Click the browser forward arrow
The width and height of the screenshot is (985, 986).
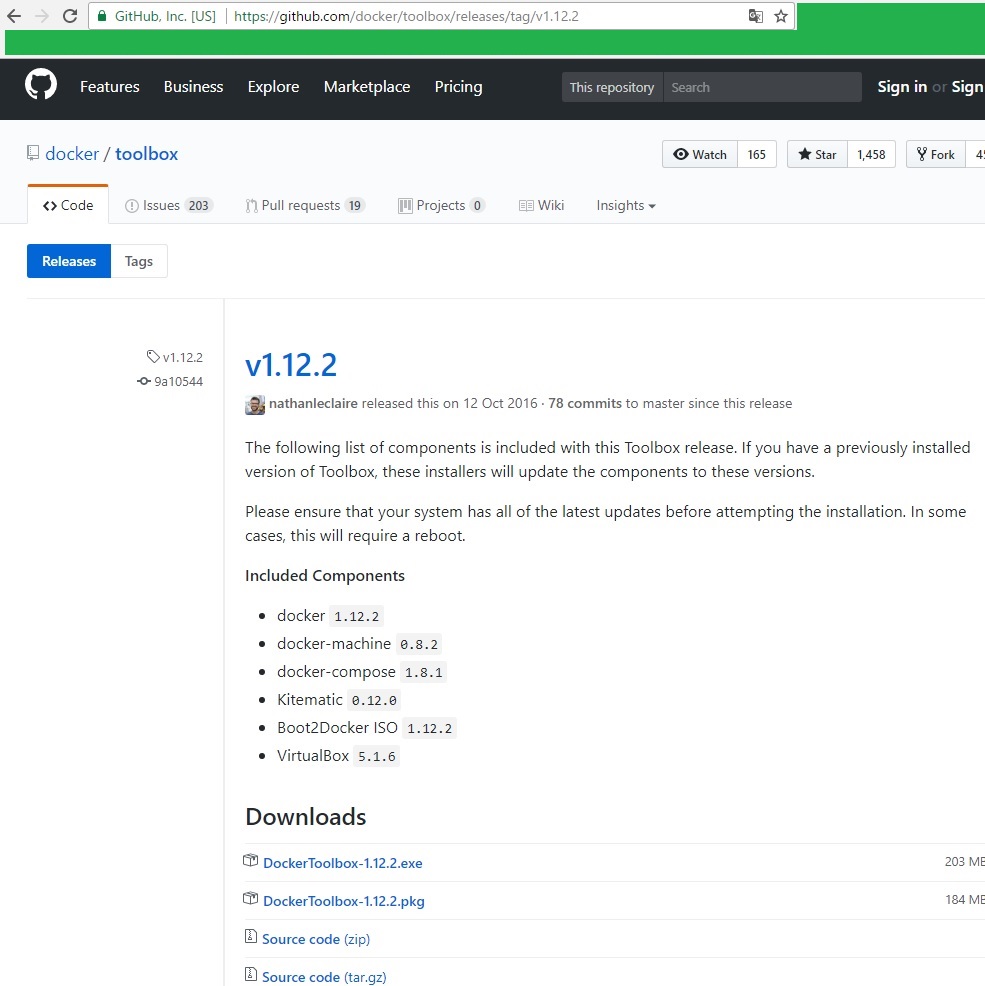(x=42, y=16)
